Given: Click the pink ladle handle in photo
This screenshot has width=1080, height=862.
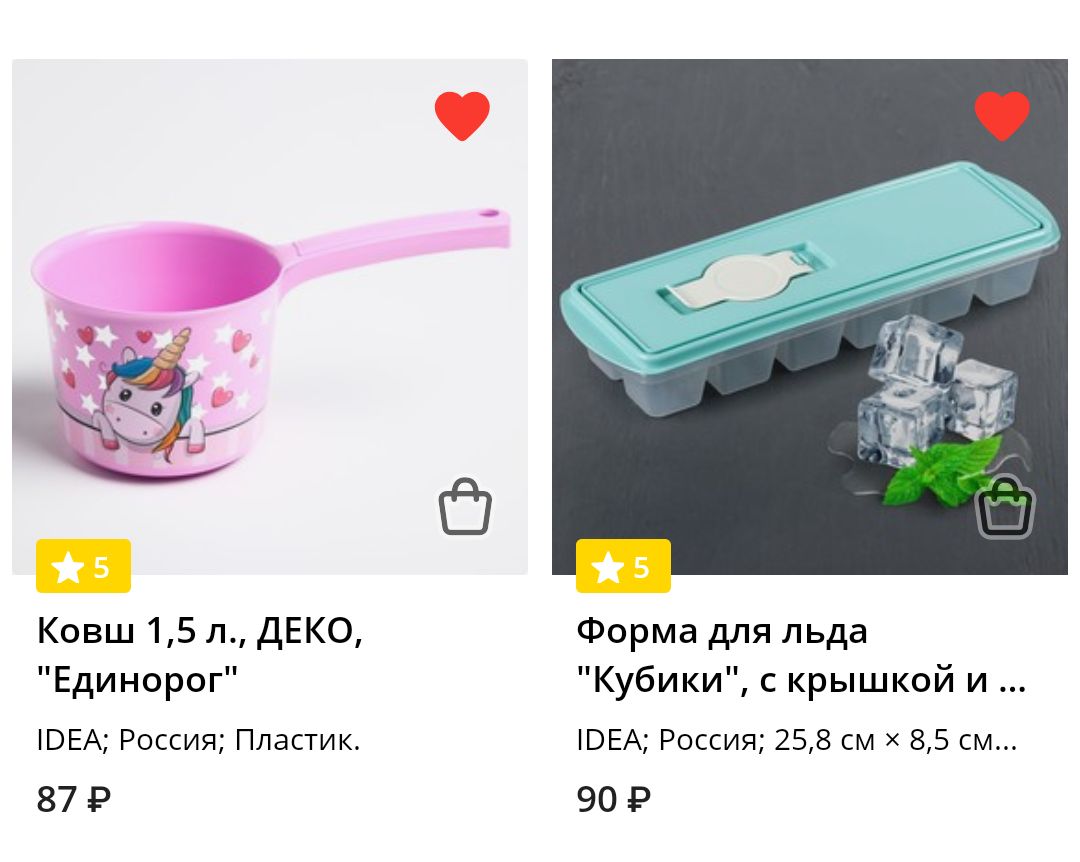Looking at the screenshot, I should [x=399, y=236].
